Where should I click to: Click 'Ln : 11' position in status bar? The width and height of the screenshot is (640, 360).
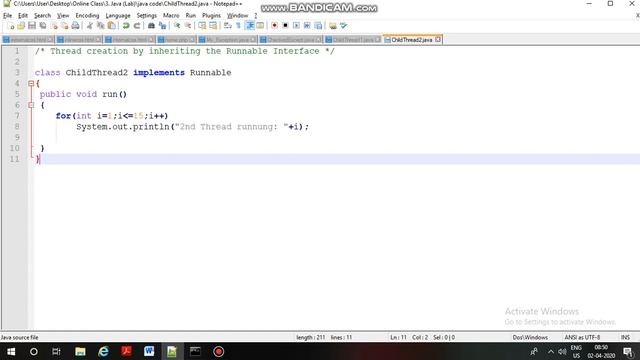tap(398, 337)
